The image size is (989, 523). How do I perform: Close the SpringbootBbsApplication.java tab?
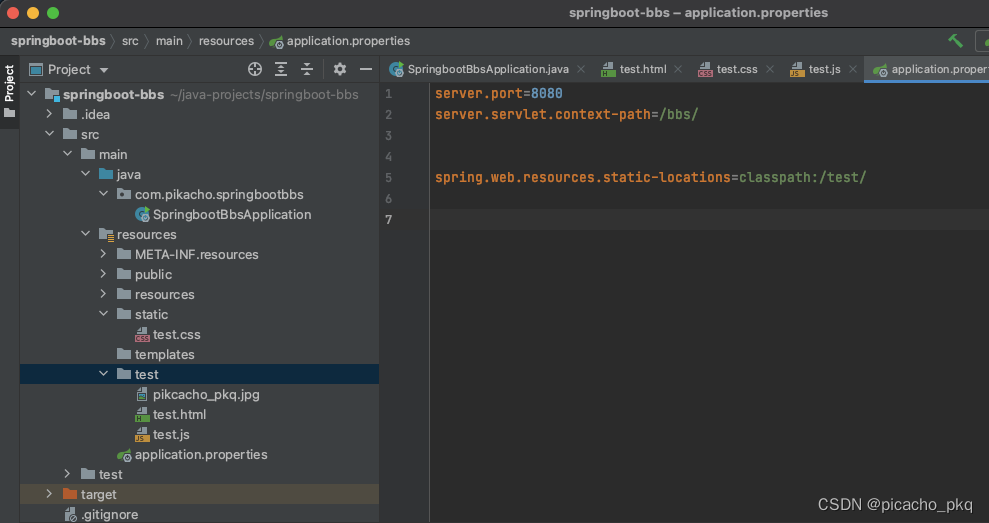(581, 69)
